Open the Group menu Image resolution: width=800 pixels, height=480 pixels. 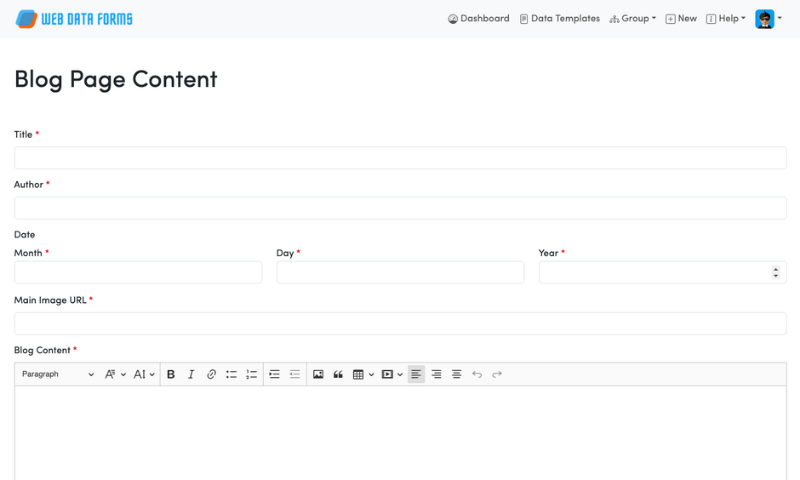[x=633, y=18]
